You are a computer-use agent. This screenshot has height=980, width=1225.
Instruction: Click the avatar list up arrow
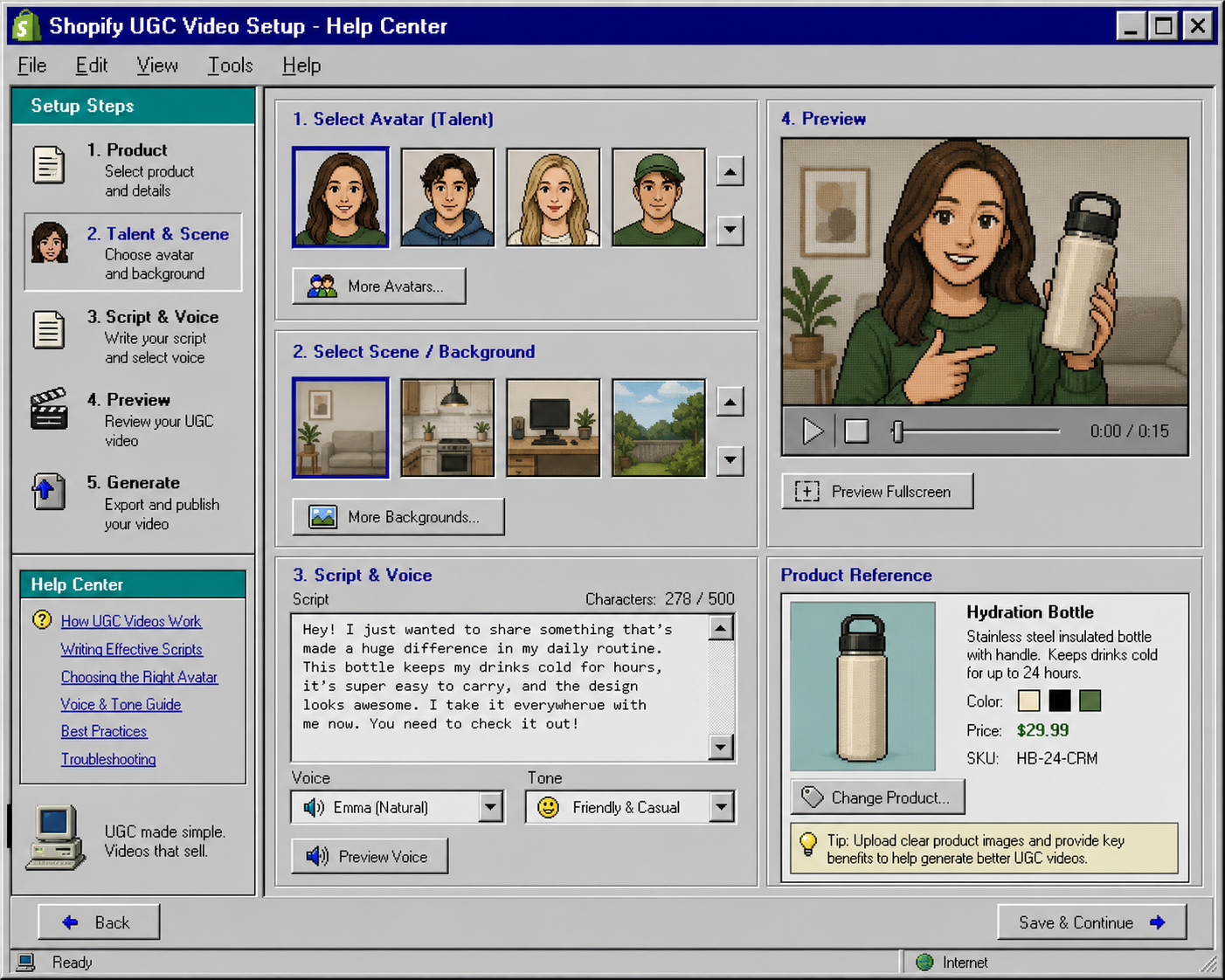pyautogui.click(x=730, y=171)
